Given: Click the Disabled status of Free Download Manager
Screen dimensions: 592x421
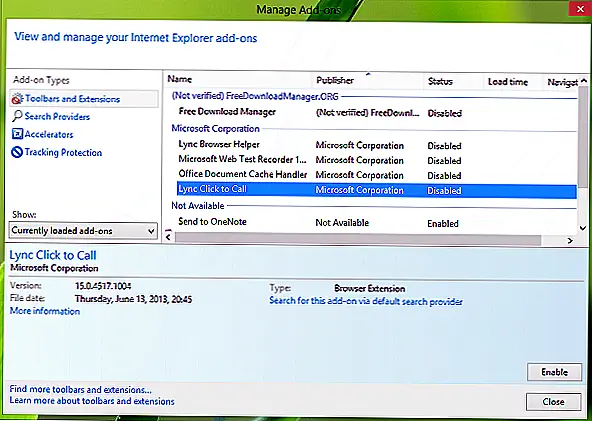Looking at the screenshot, I should pos(444,113).
